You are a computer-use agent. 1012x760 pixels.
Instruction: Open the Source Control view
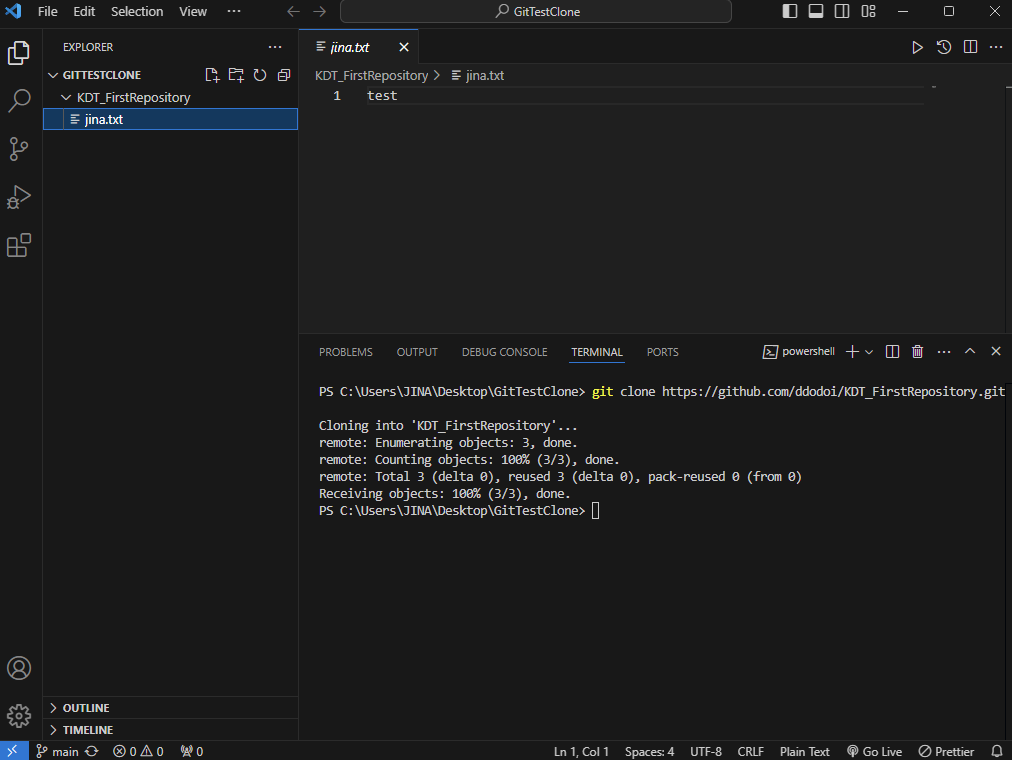pos(19,149)
